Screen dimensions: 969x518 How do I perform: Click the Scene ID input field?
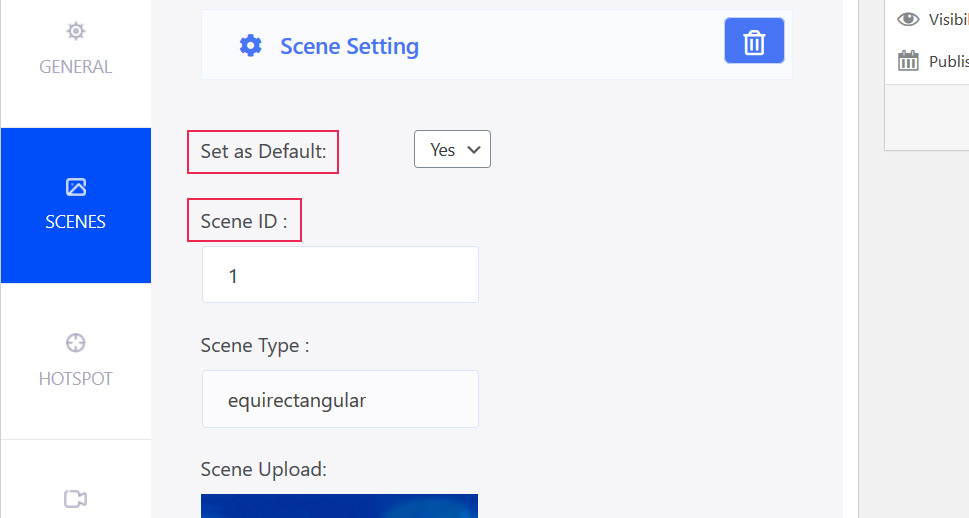(341, 275)
